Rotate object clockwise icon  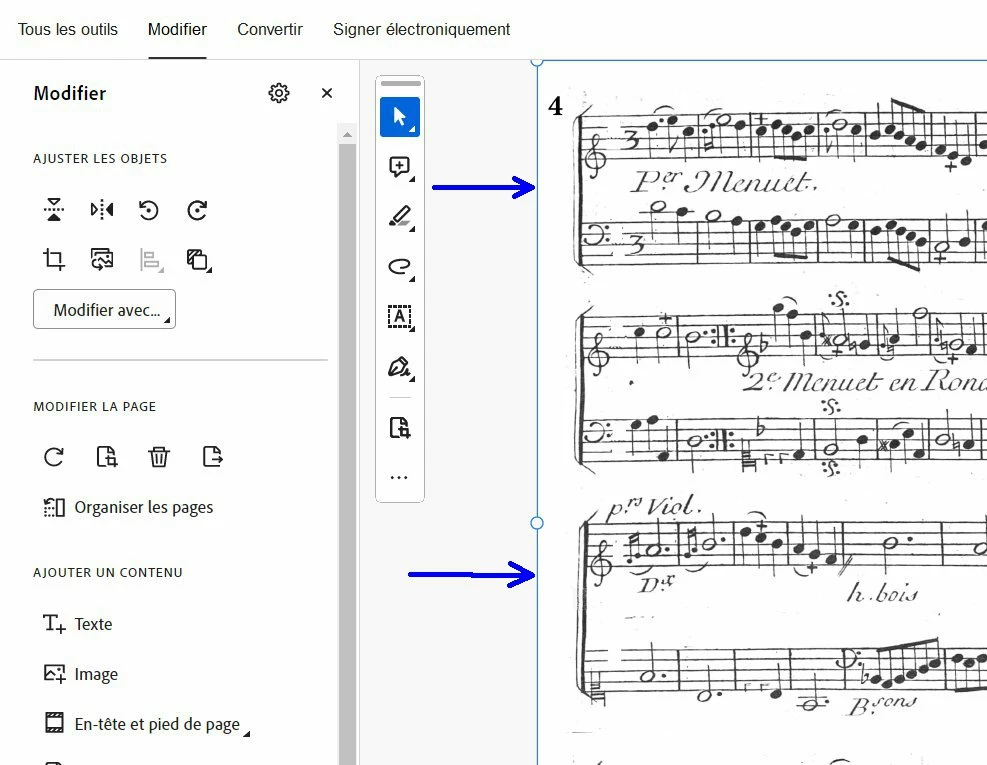click(x=197, y=210)
